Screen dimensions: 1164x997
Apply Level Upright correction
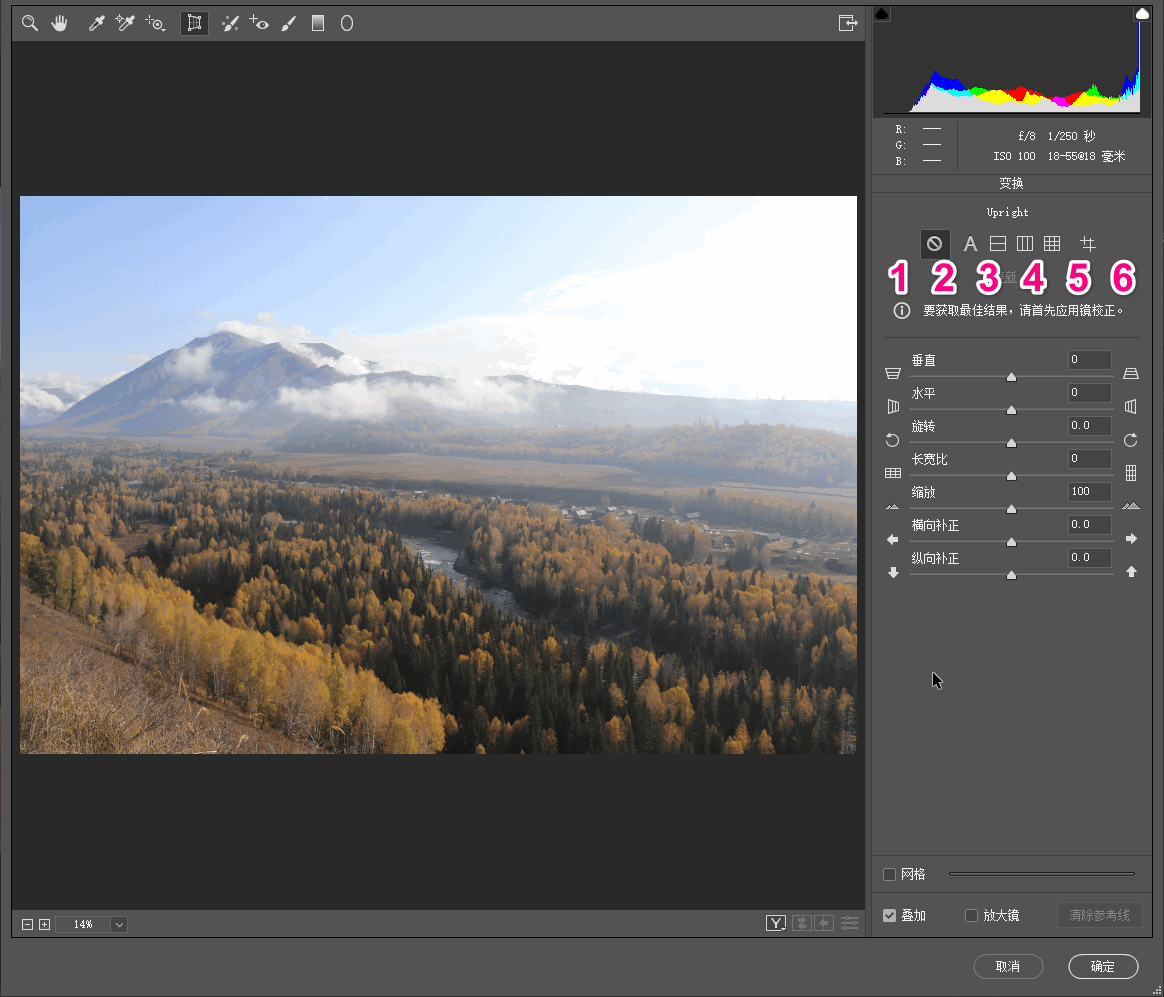[998, 243]
